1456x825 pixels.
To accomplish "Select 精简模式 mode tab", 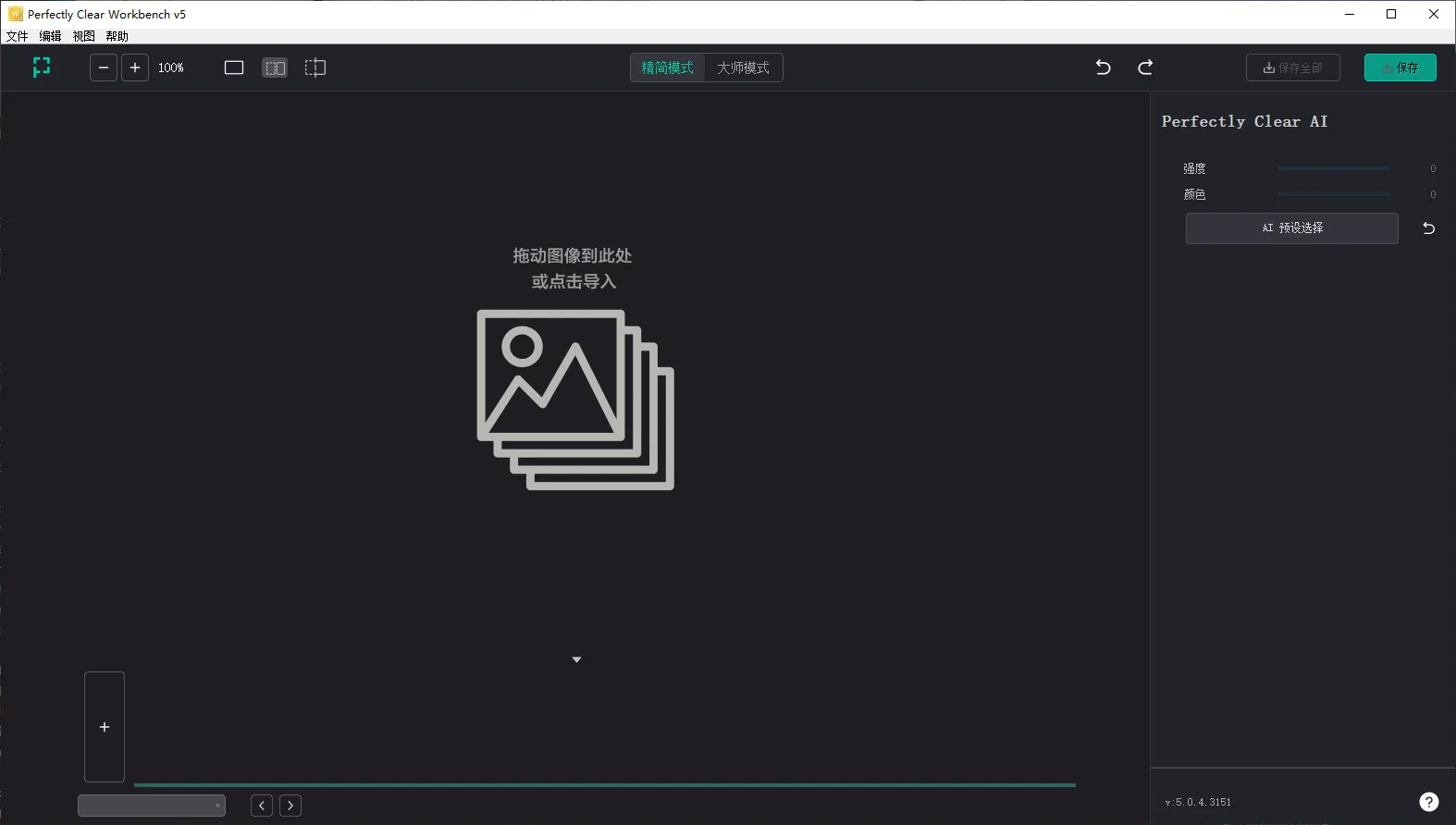I will tap(667, 68).
